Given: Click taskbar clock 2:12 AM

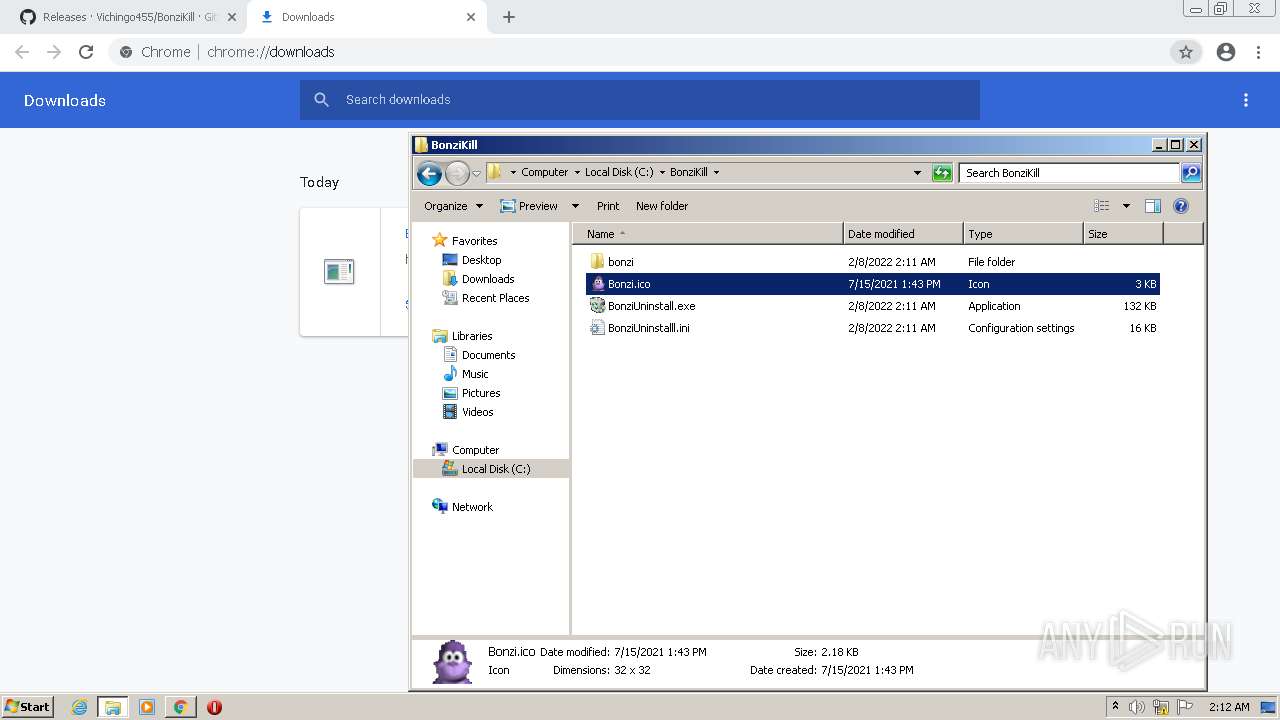Looking at the screenshot, I should pyautogui.click(x=1229, y=707).
